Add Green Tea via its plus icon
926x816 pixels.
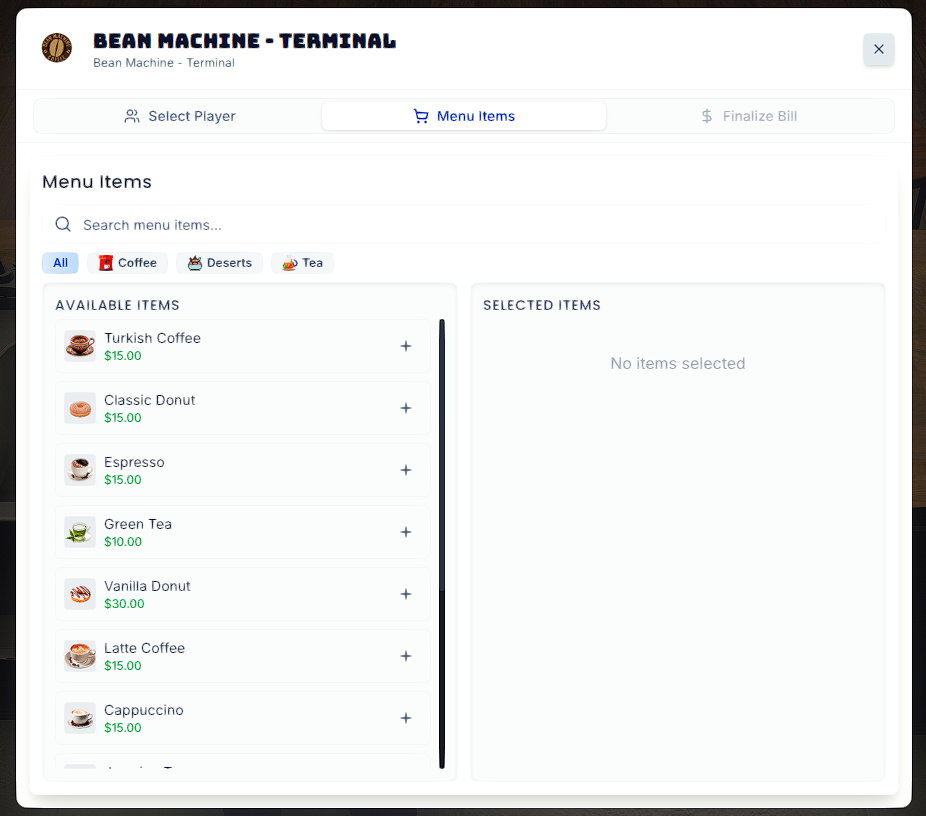click(406, 532)
